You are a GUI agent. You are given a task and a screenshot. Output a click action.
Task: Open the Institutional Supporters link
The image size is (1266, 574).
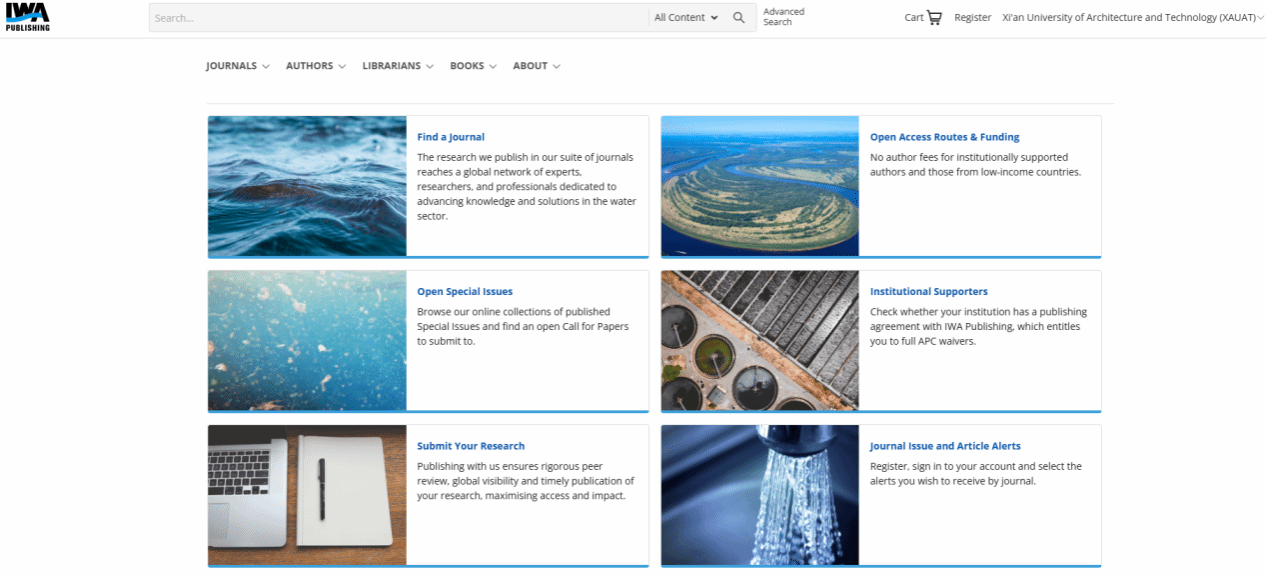[x=928, y=292]
